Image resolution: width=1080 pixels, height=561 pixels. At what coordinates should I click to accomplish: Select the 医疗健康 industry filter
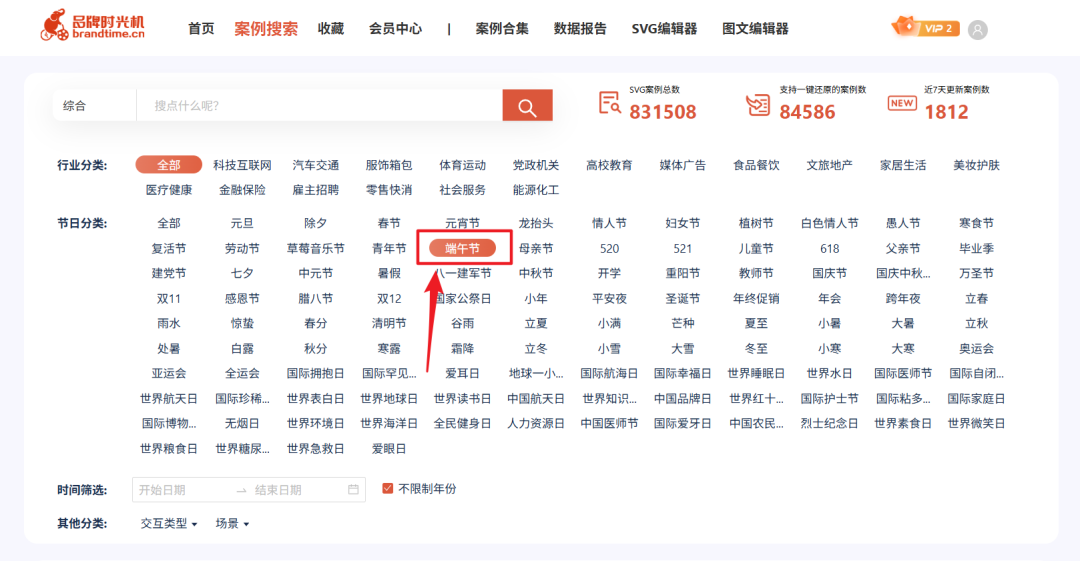(169, 190)
